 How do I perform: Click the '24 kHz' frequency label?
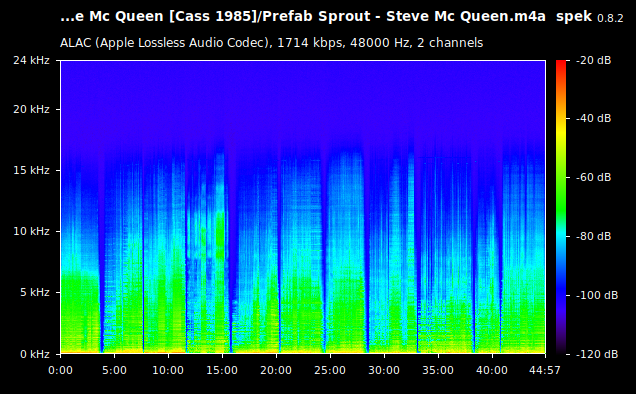(x=31, y=60)
